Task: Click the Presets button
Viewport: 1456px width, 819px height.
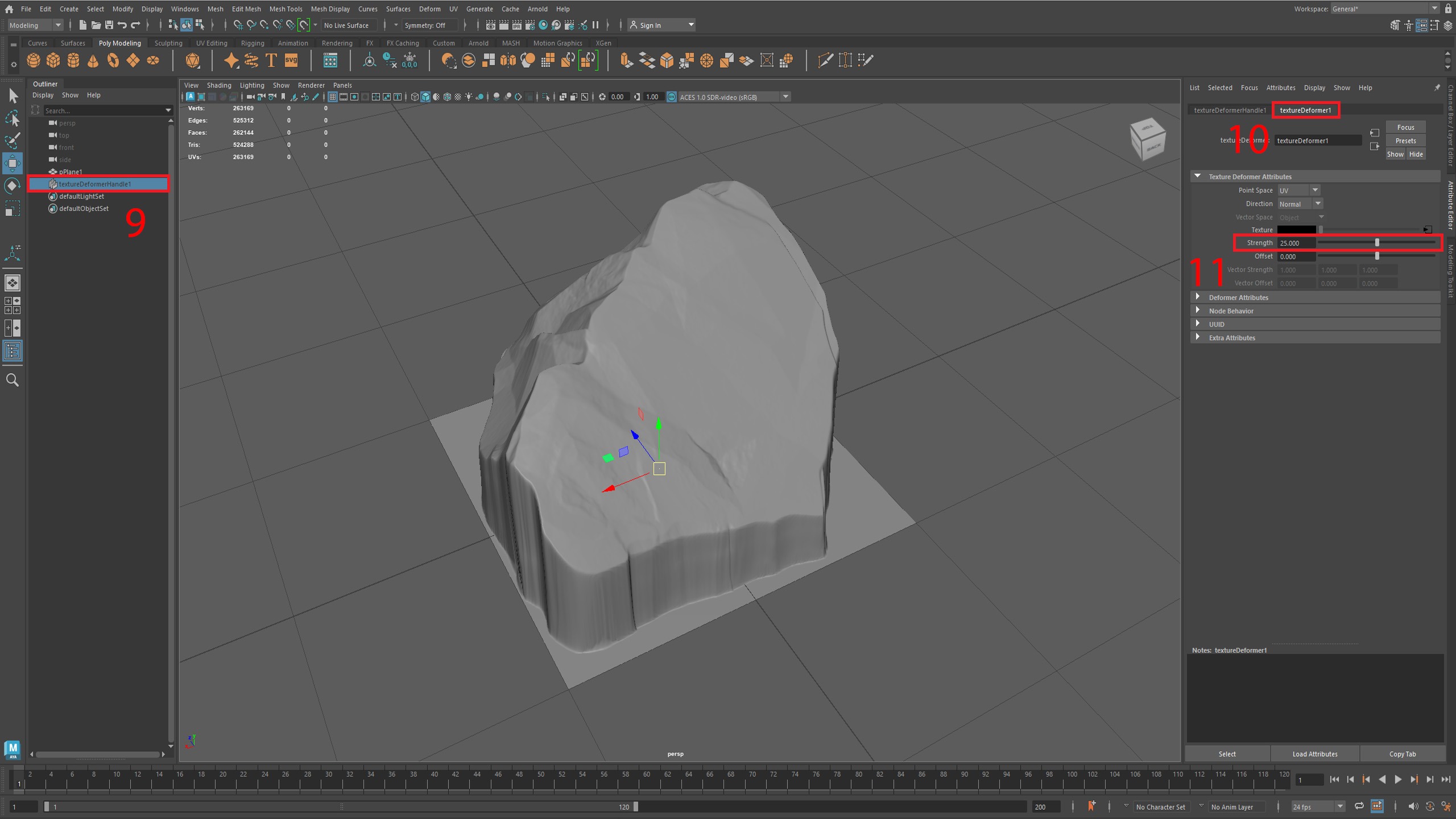Action: (x=1405, y=141)
